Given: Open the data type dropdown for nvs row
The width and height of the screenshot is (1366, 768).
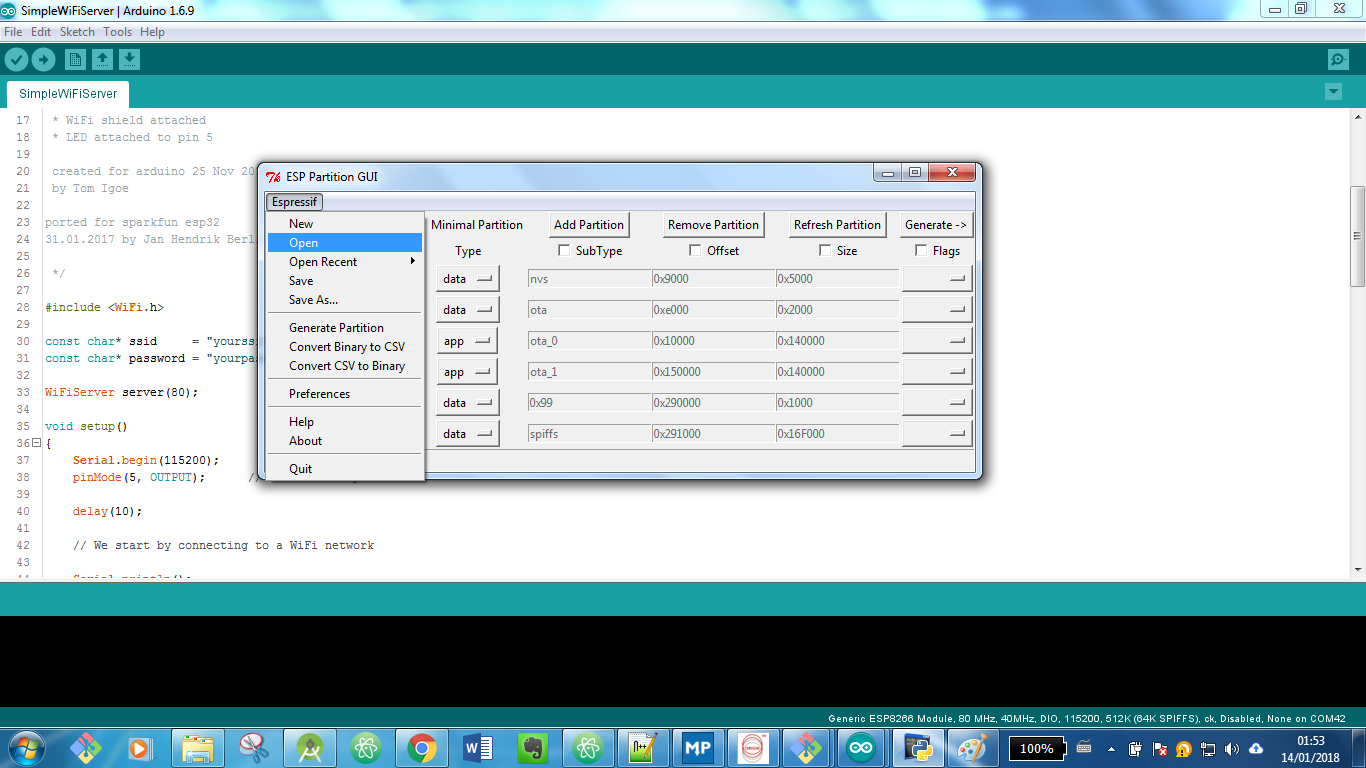Looking at the screenshot, I should click(x=467, y=279).
